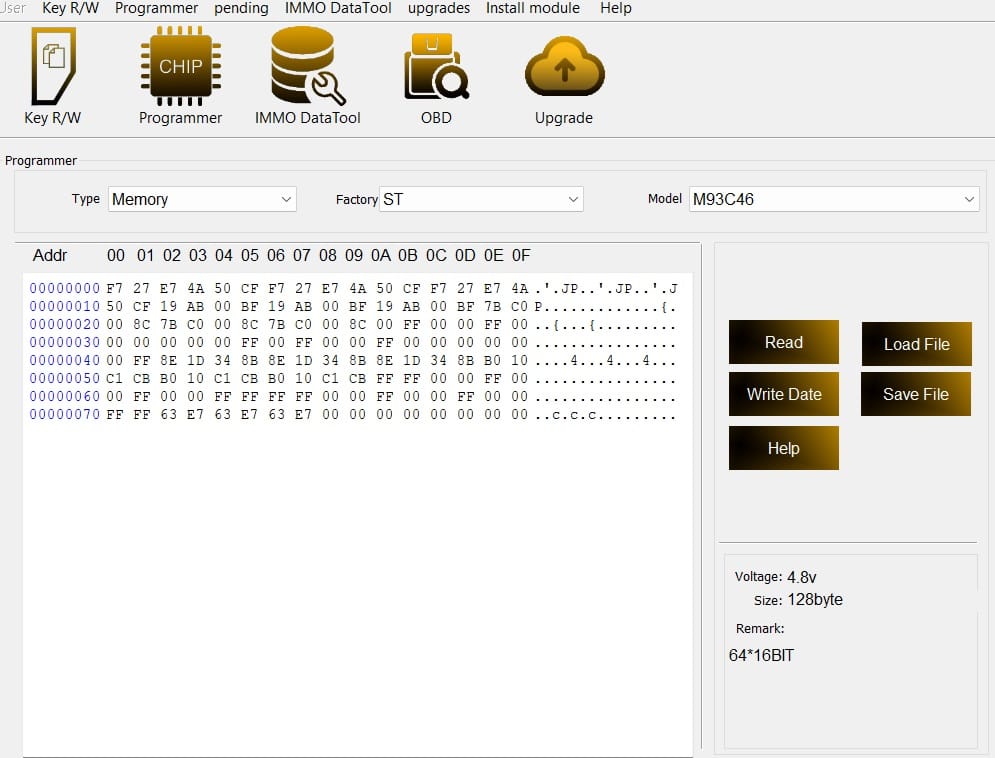This screenshot has width=995, height=758.
Task: Open the IMMO DataTool database icon
Action: click(306, 68)
